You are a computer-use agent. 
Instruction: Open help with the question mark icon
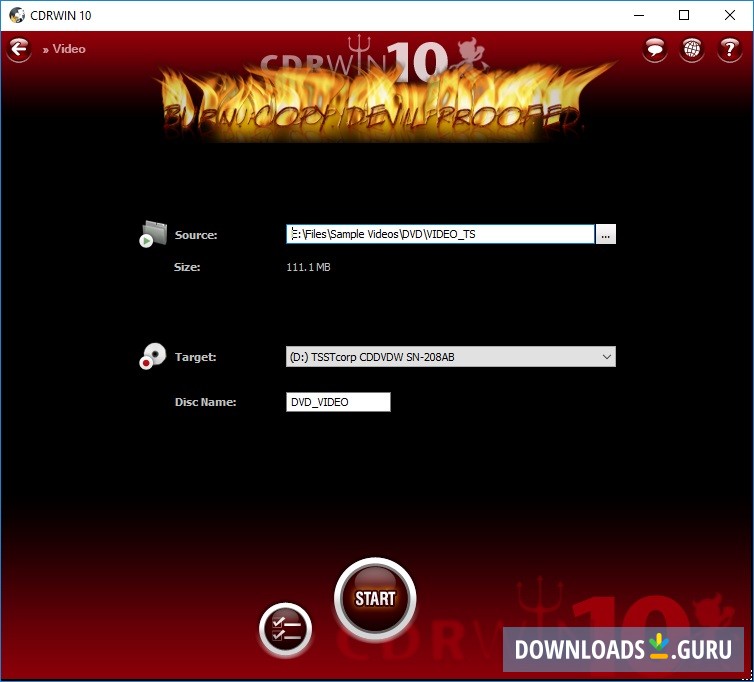click(729, 49)
